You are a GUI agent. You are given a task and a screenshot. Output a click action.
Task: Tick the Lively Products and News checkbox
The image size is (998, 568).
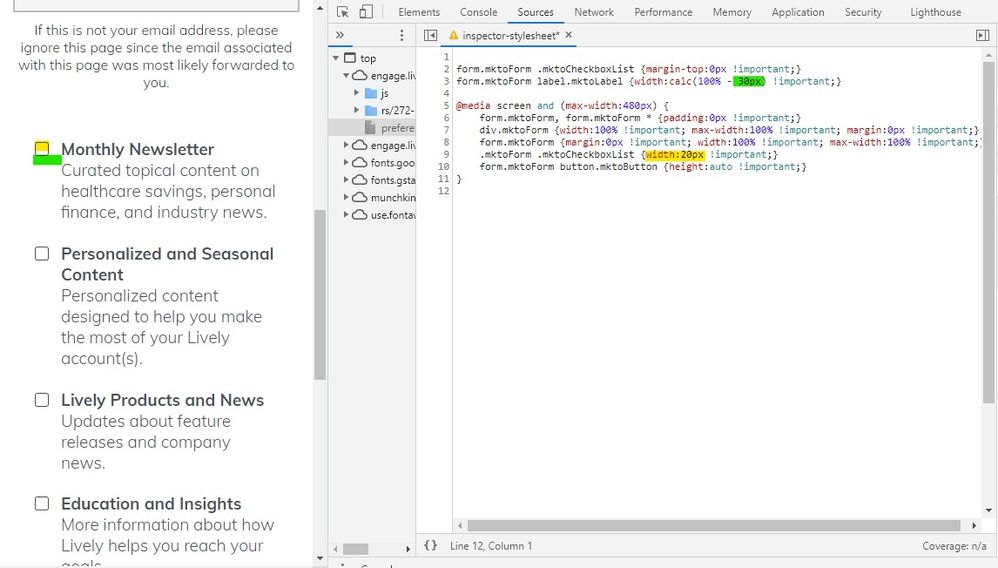(42, 400)
